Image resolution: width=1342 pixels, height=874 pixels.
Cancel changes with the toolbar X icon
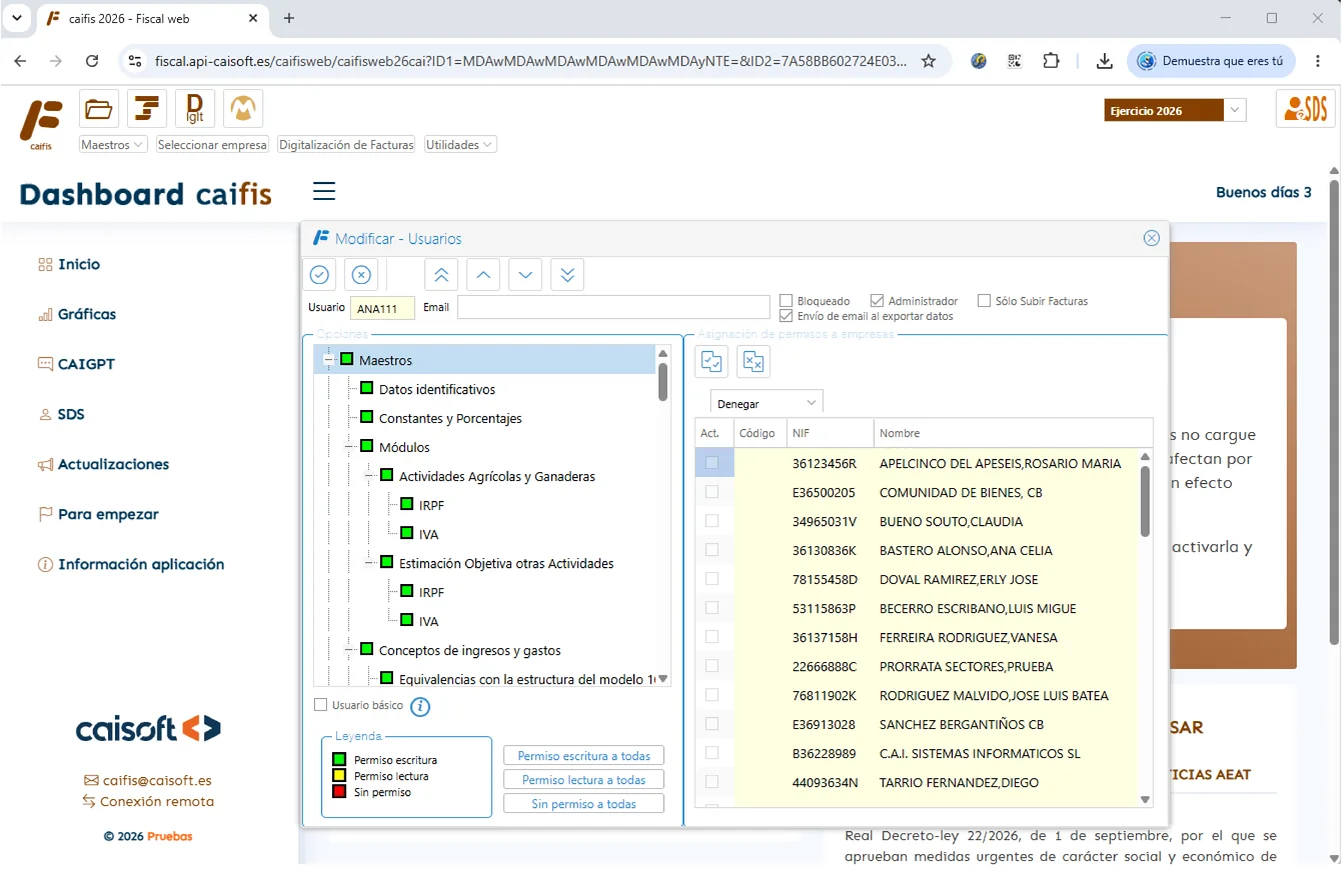362,274
